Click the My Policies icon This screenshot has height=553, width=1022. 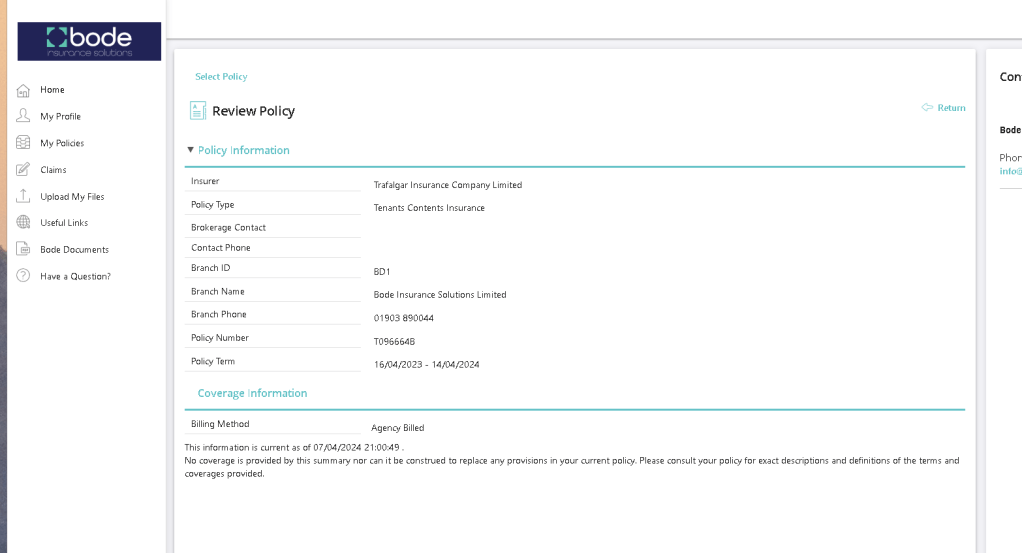(23, 143)
